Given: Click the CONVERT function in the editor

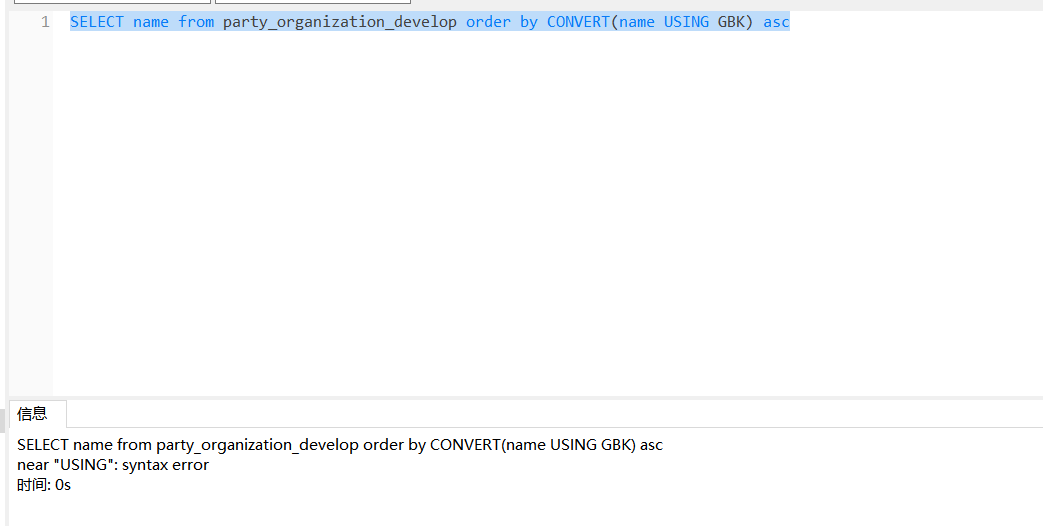Looking at the screenshot, I should (578, 22).
